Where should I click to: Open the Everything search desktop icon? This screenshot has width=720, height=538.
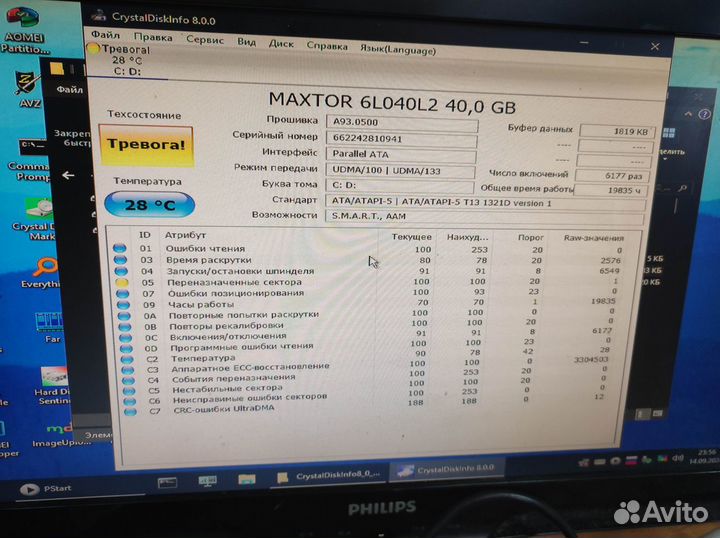[x=40, y=273]
